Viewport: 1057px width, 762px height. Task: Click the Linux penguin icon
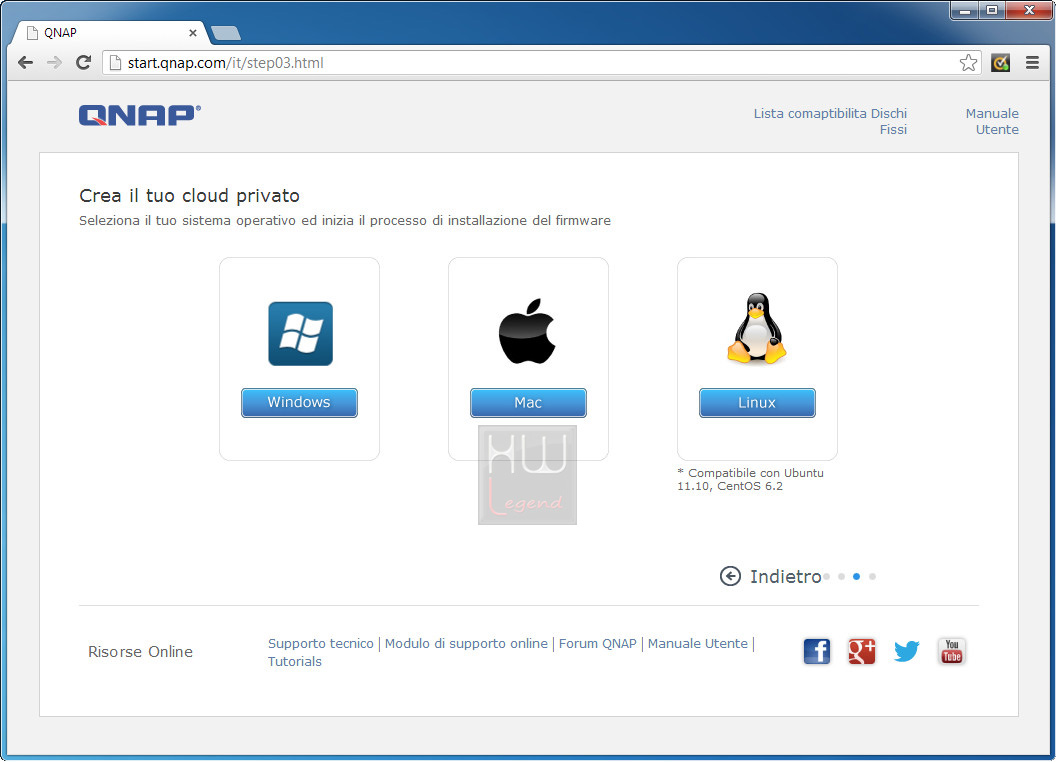[756, 329]
